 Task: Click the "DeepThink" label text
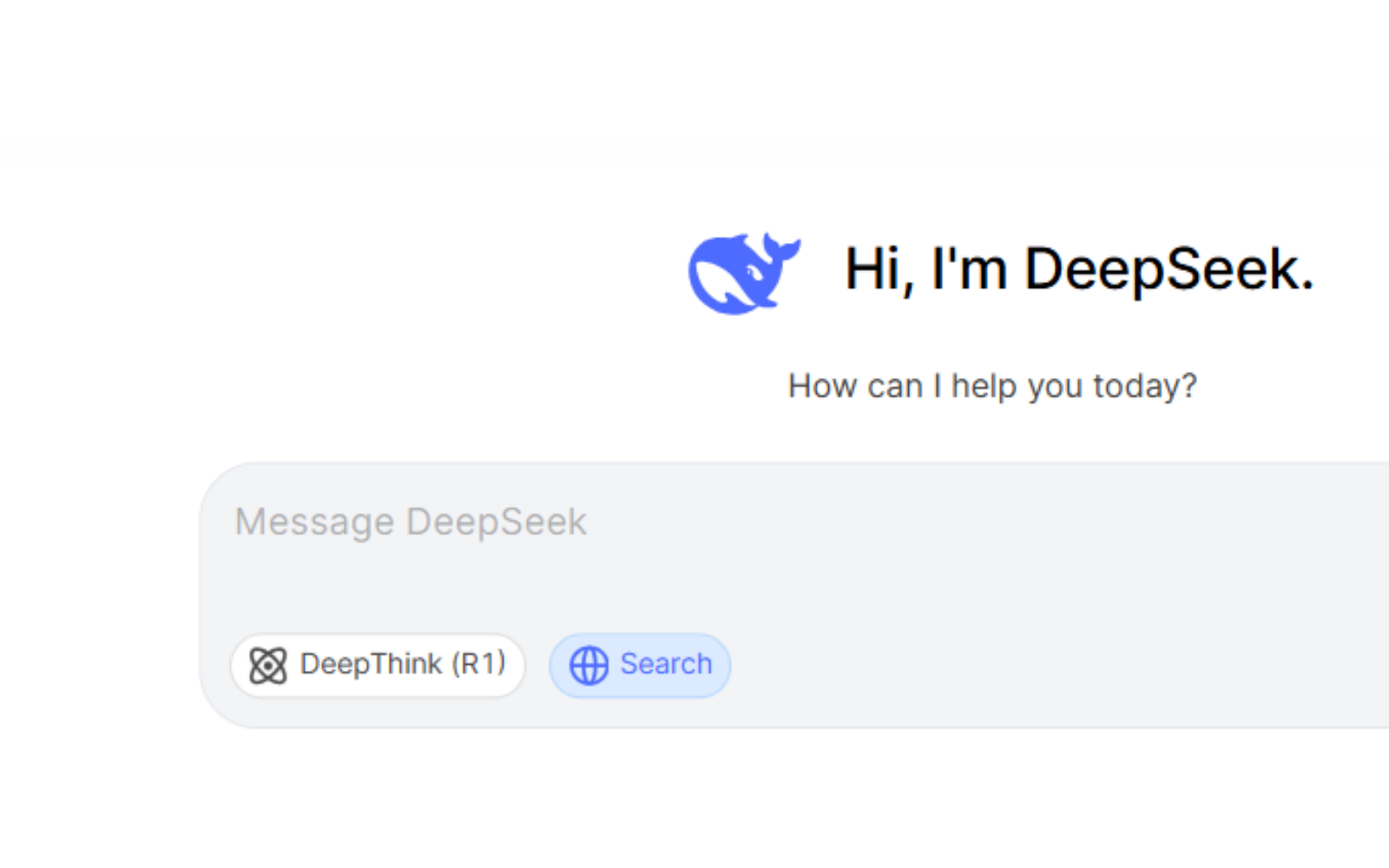371,664
